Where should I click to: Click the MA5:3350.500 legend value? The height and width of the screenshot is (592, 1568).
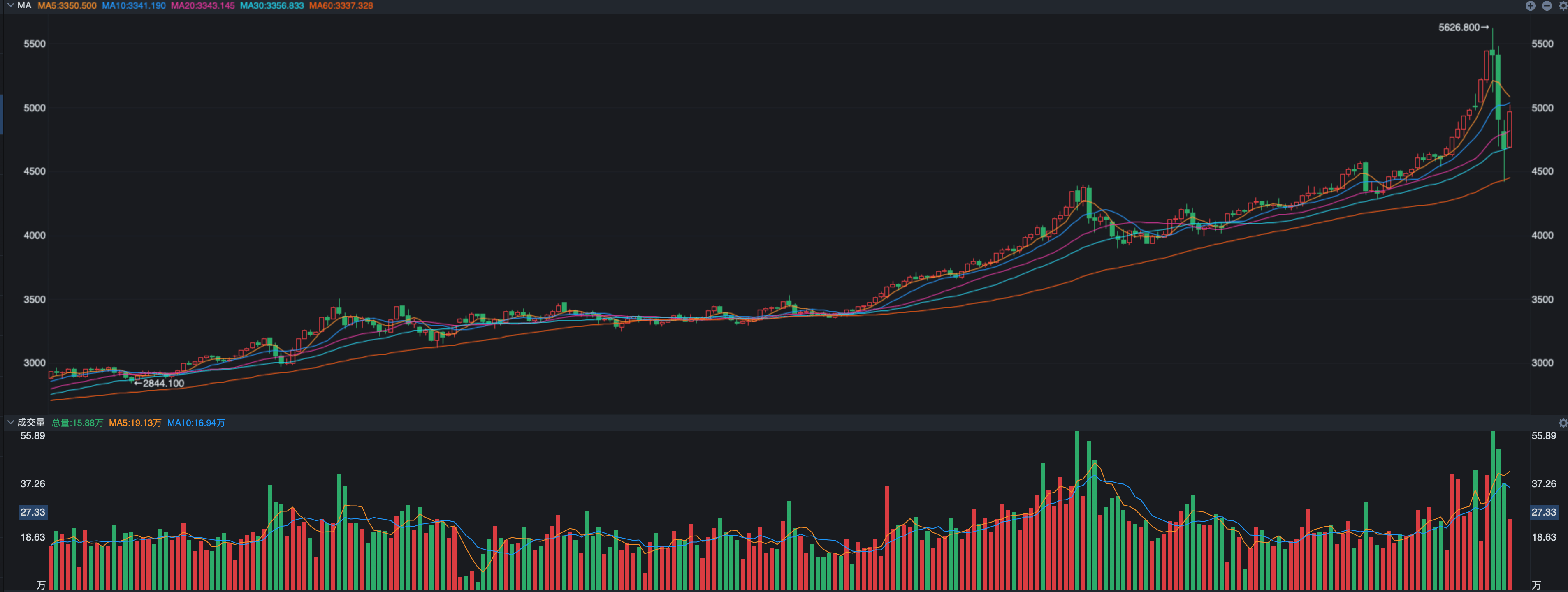pyautogui.click(x=67, y=5)
